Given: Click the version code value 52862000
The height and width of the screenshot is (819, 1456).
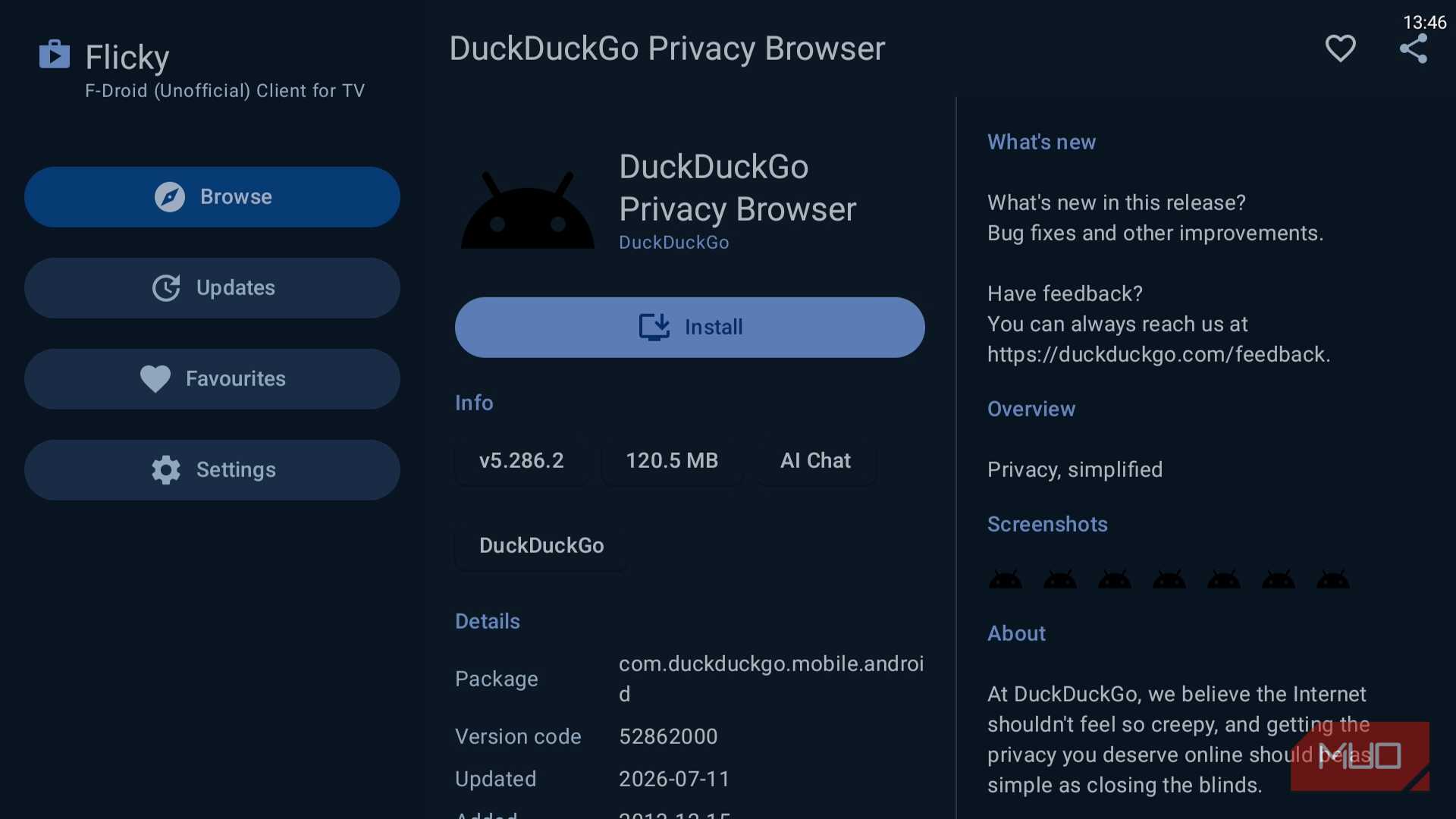Looking at the screenshot, I should tap(668, 737).
